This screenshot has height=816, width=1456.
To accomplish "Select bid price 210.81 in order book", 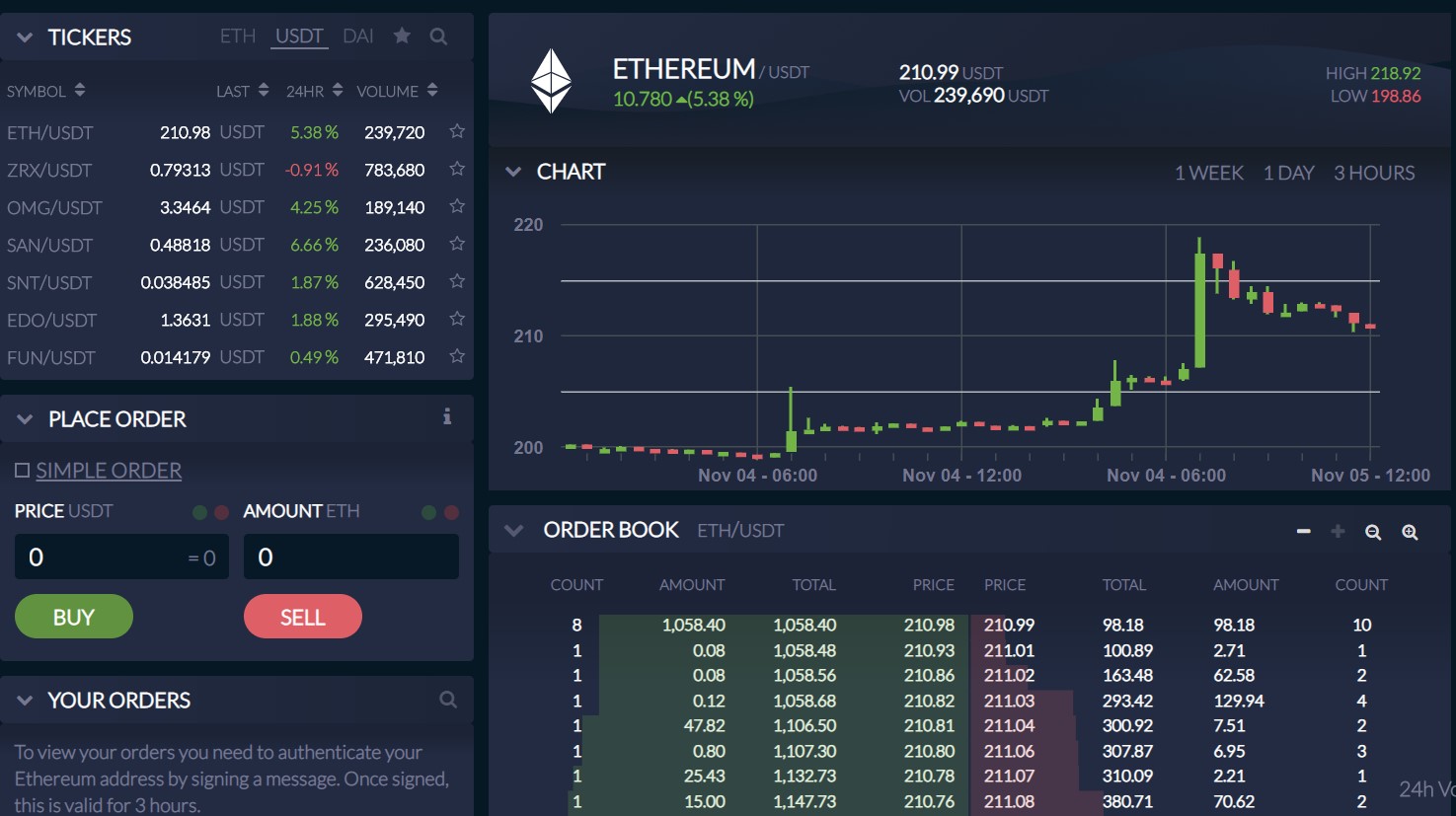I will (x=929, y=725).
